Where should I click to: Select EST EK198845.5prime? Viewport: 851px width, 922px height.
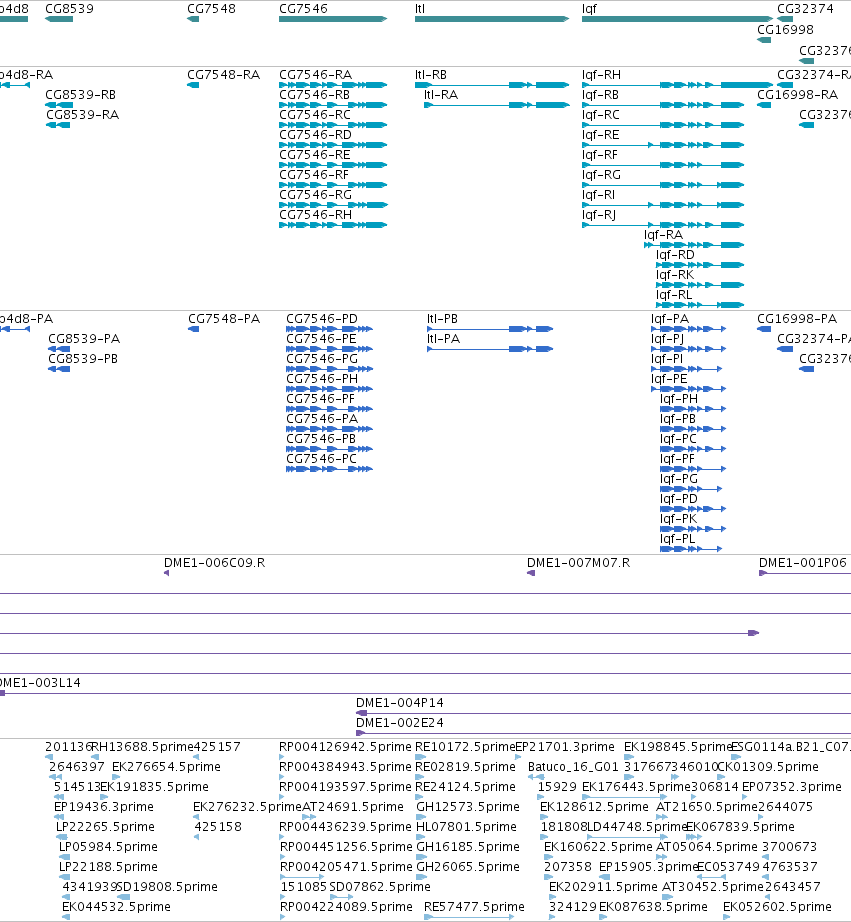tap(628, 757)
